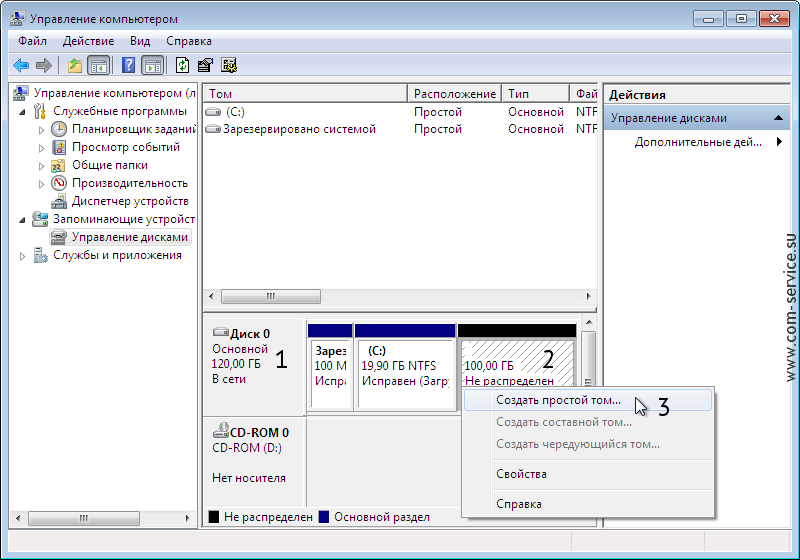Click the Диск 0 label
This screenshot has width=800, height=560.
coord(250,334)
